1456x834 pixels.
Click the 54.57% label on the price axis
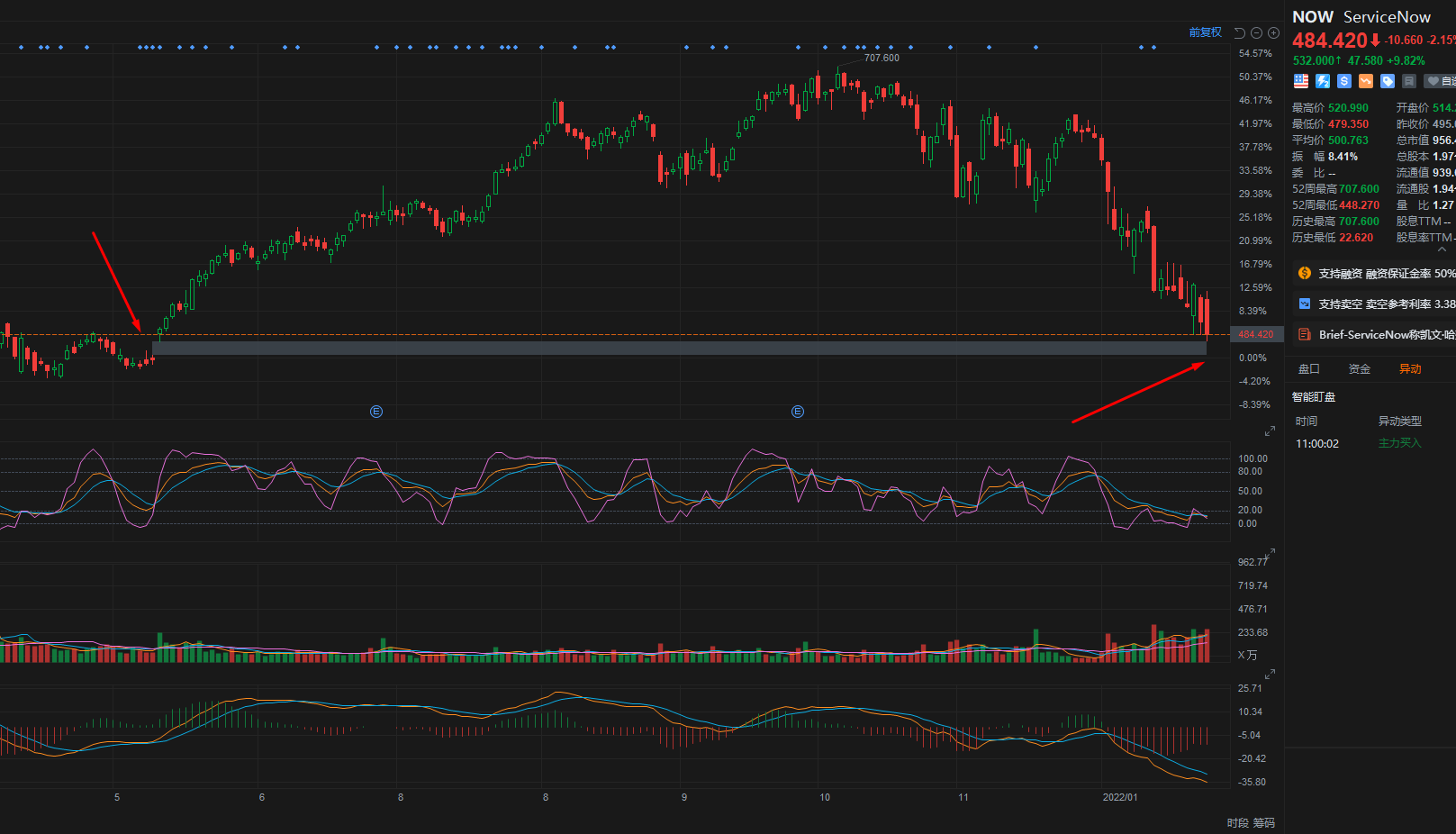1255,54
